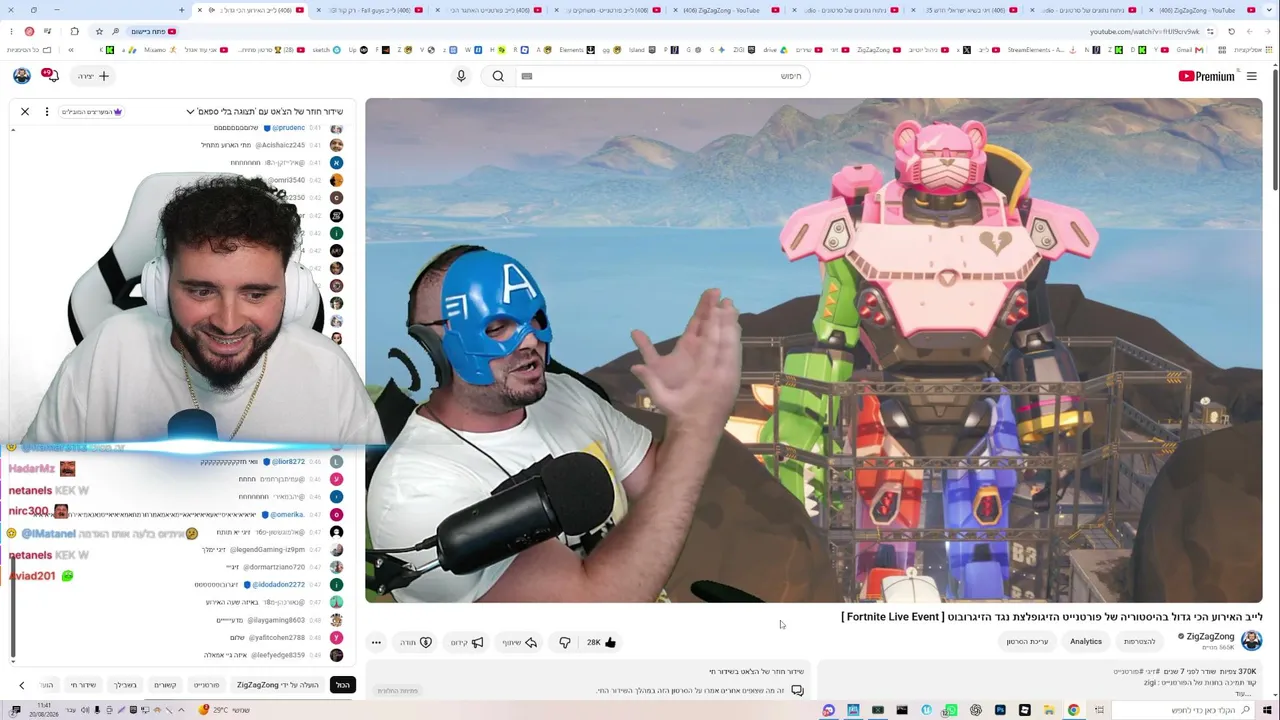Open the all bookmarks folder
Image resolution: width=1280 pixels, height=720 pixels.
tap(28, 50)
